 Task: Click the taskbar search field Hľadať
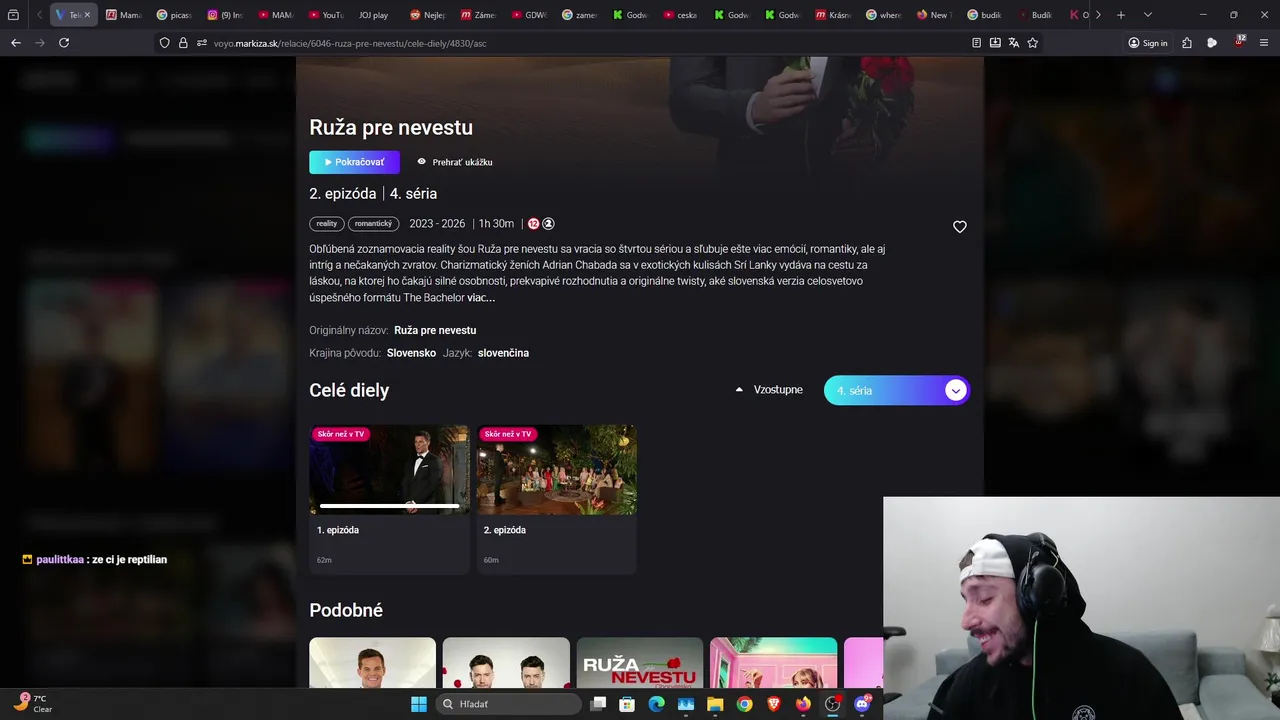tap(508, 704)
